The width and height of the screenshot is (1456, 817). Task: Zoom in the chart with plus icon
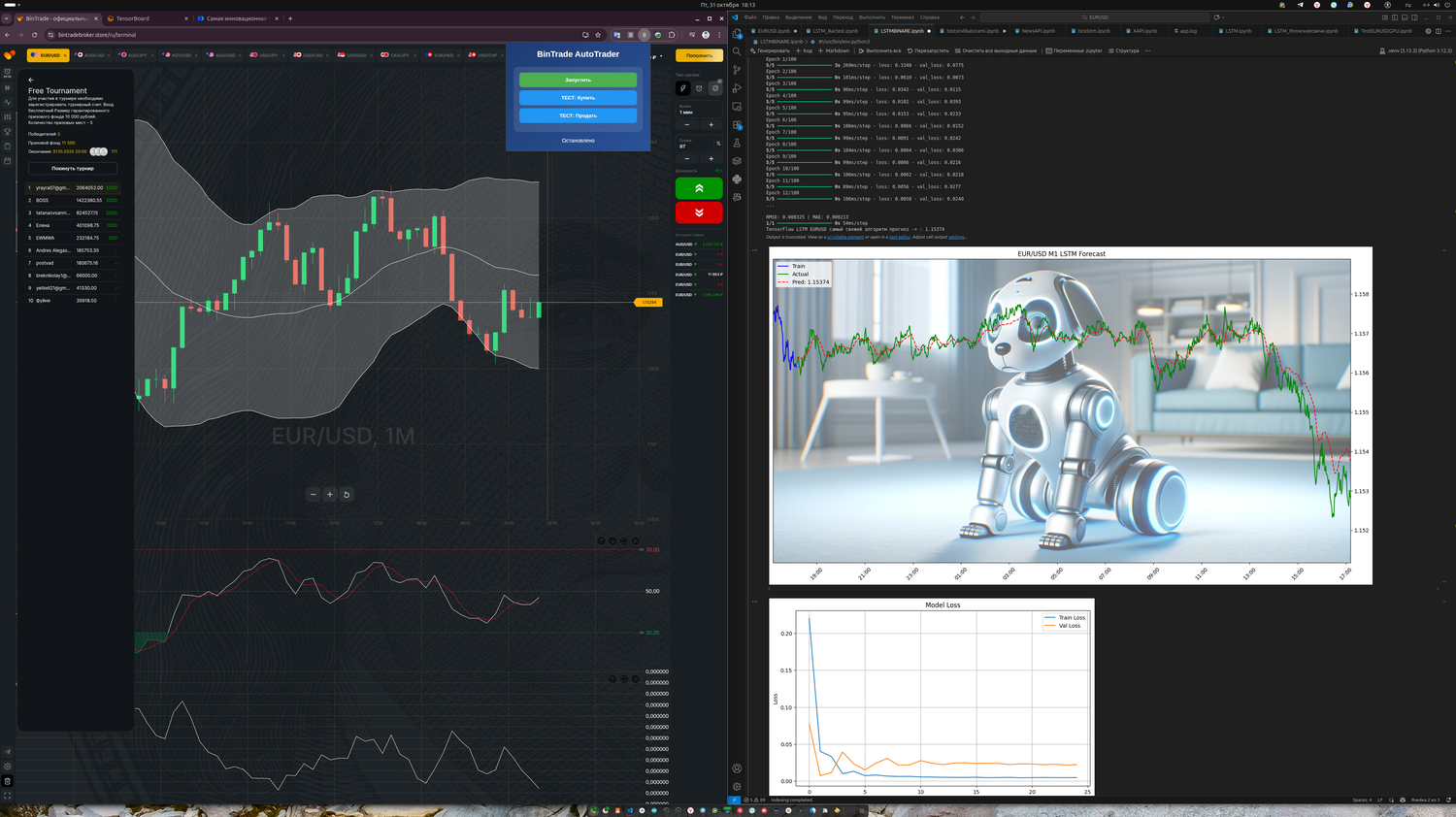[329, 494]
